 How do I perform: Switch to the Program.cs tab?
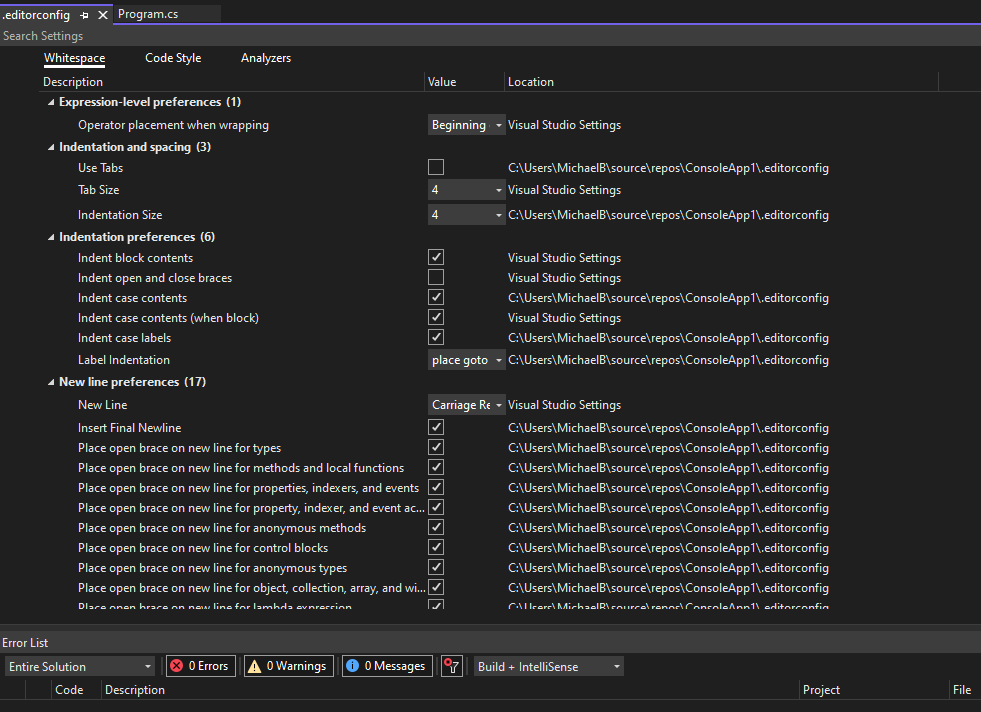pyautogui.click(x=148, y=14)
